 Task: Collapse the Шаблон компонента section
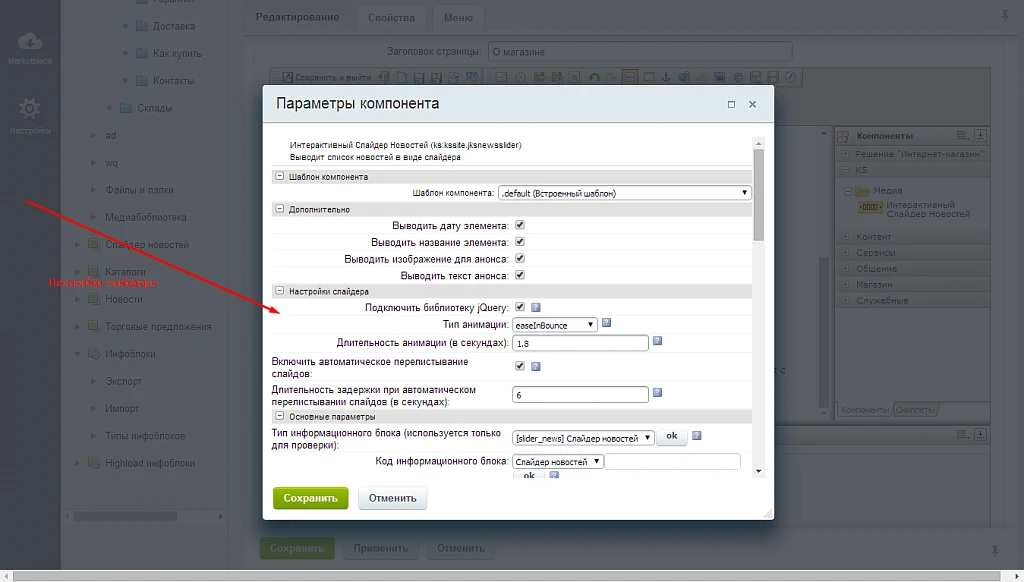tap(280, 176)
